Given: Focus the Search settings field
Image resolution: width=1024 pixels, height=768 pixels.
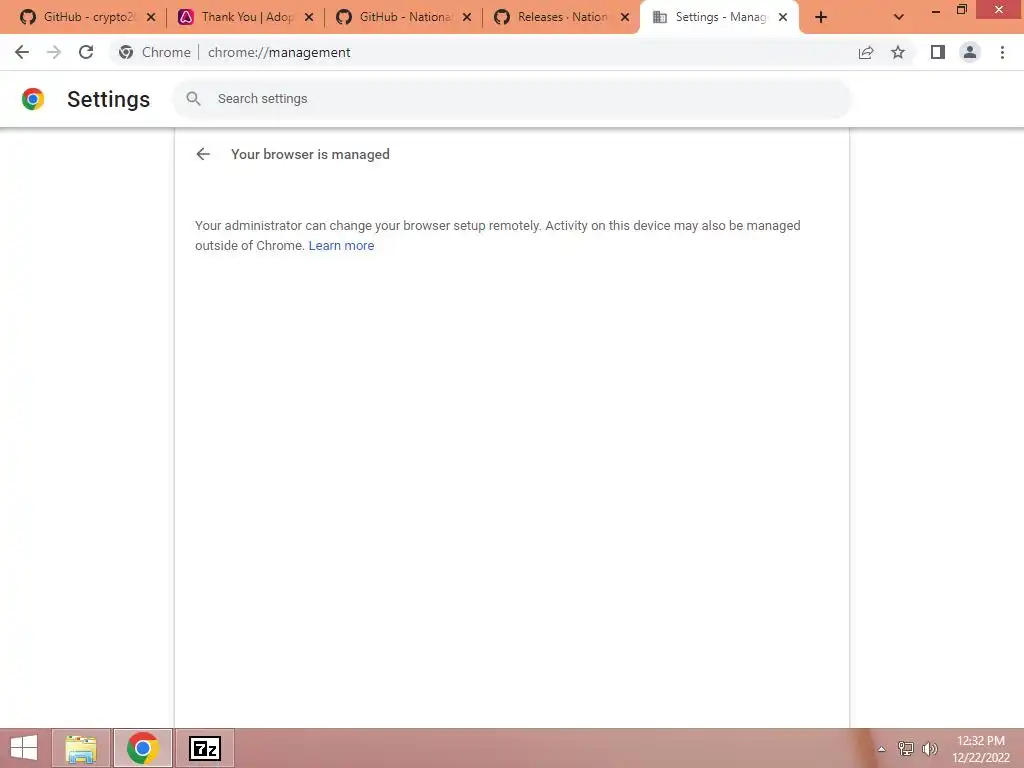Looking at the screenshot, I should point(512,99).
